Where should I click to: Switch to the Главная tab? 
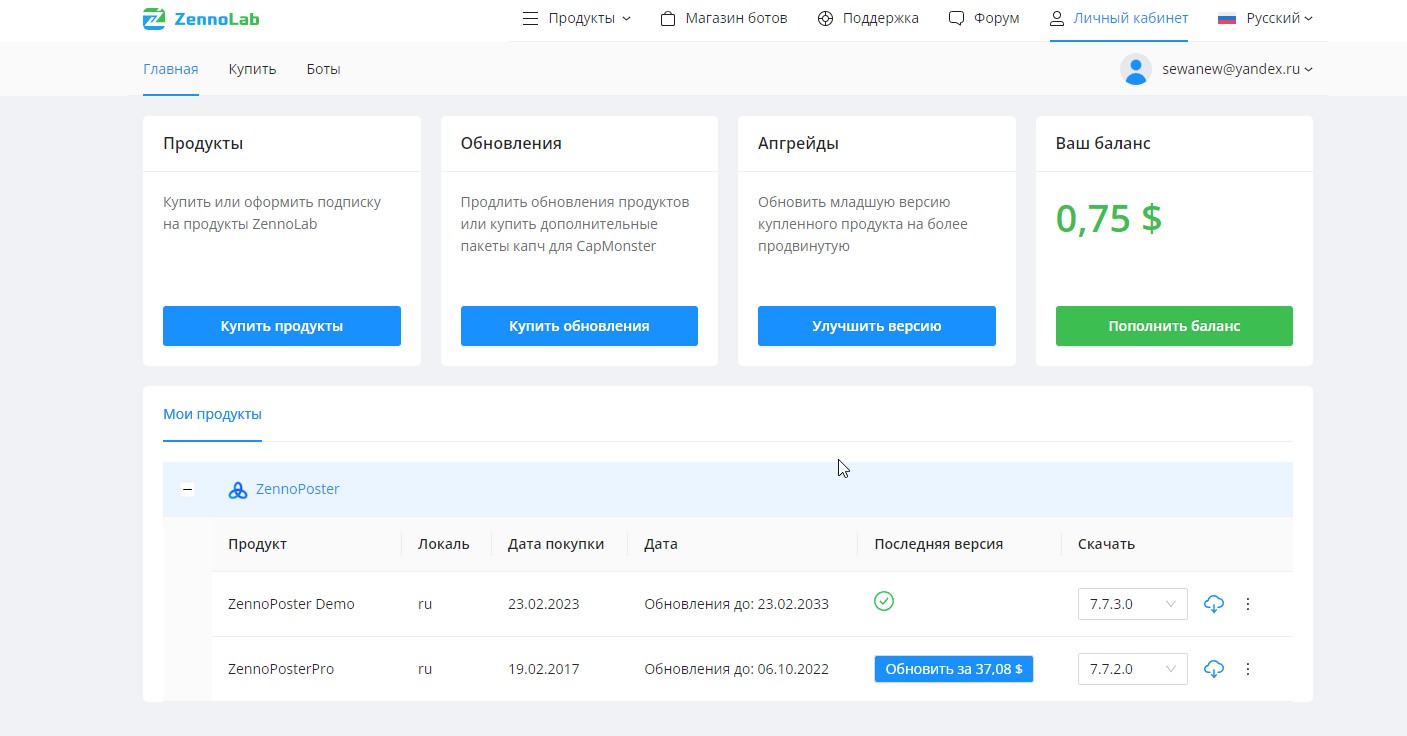[x=171, y=69]
